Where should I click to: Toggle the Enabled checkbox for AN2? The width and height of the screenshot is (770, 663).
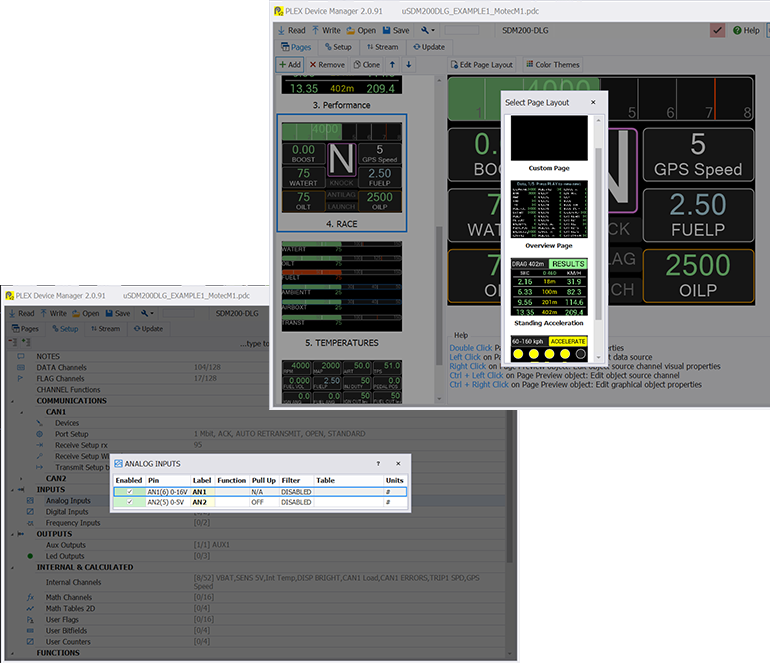coord(130,502)
